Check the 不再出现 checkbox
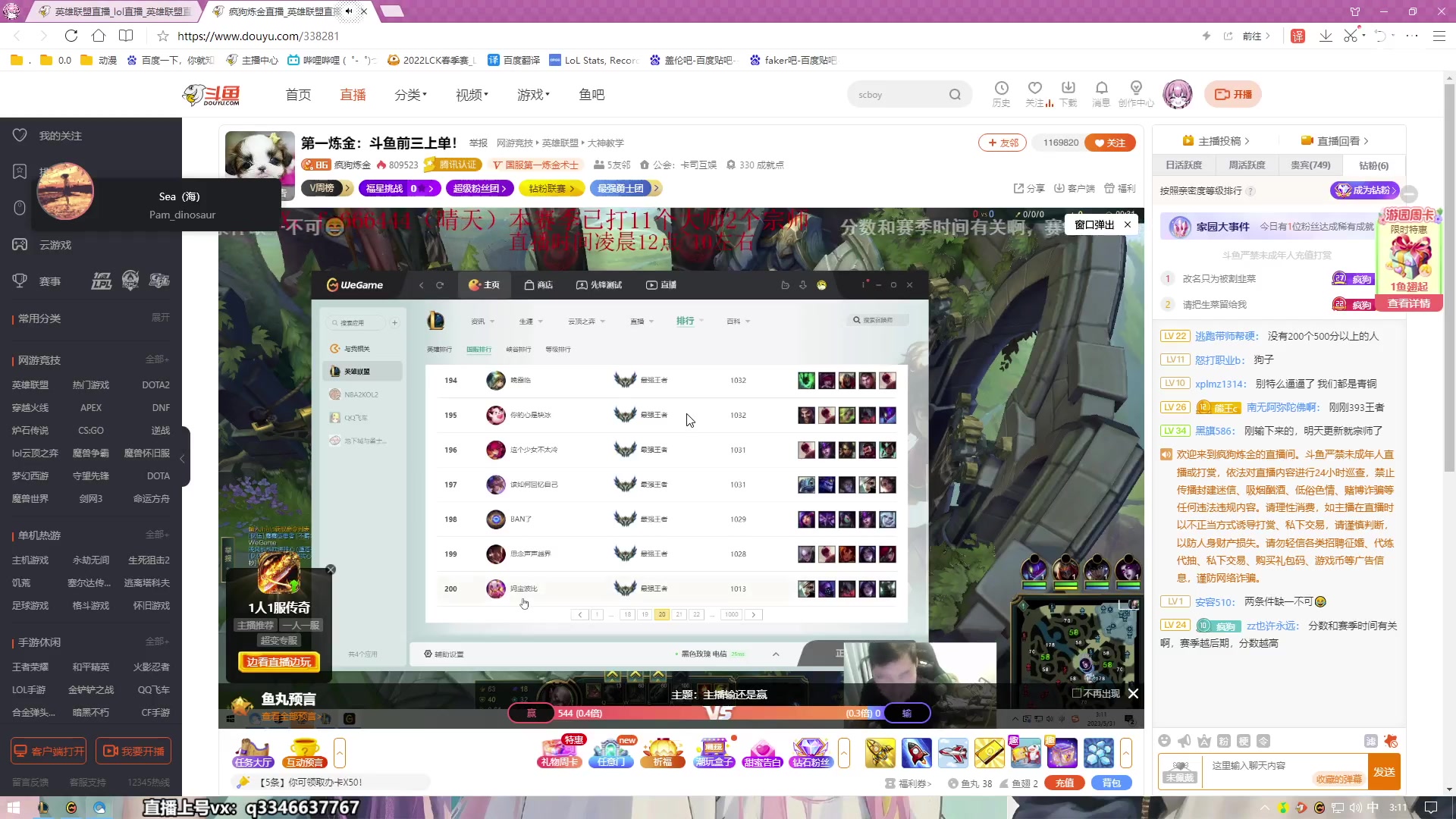The image size is (1456, 819). pyautogui.click(x=1076, y=693)
